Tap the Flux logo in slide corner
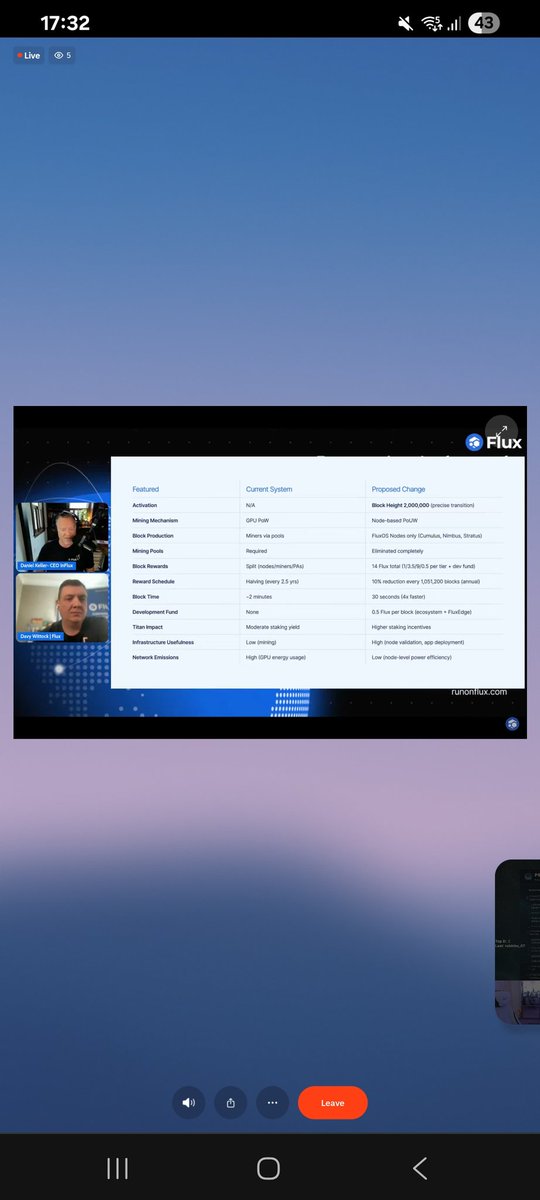The image size is (540, 1200). 494,442
